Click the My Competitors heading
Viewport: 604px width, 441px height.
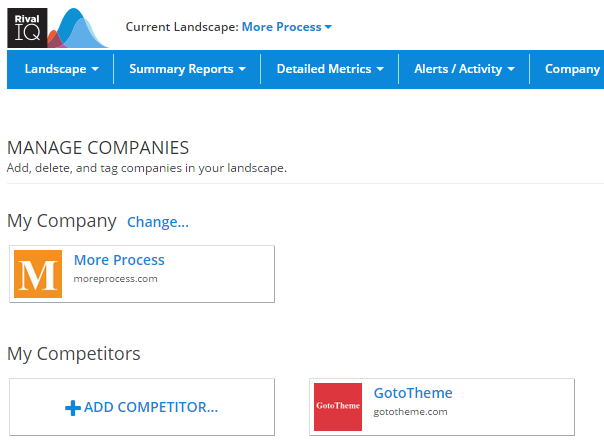74,354
